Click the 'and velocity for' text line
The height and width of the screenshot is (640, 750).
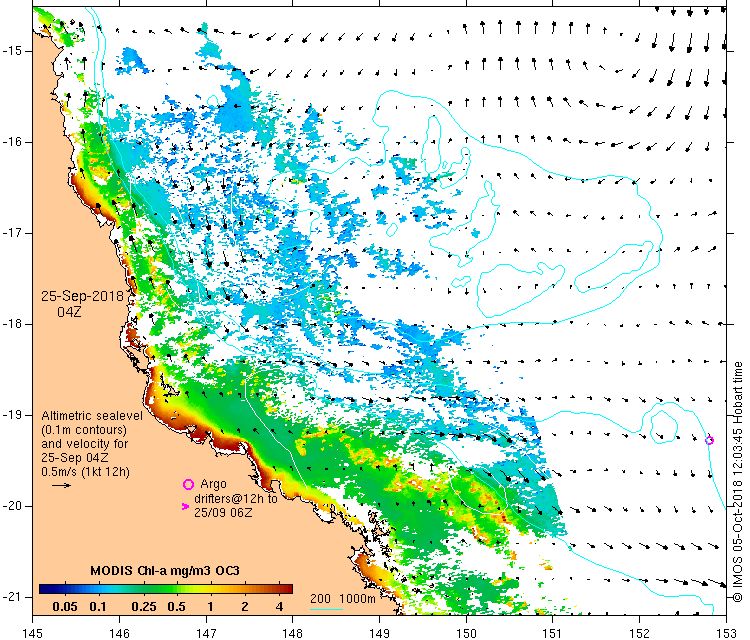[85, 443]
